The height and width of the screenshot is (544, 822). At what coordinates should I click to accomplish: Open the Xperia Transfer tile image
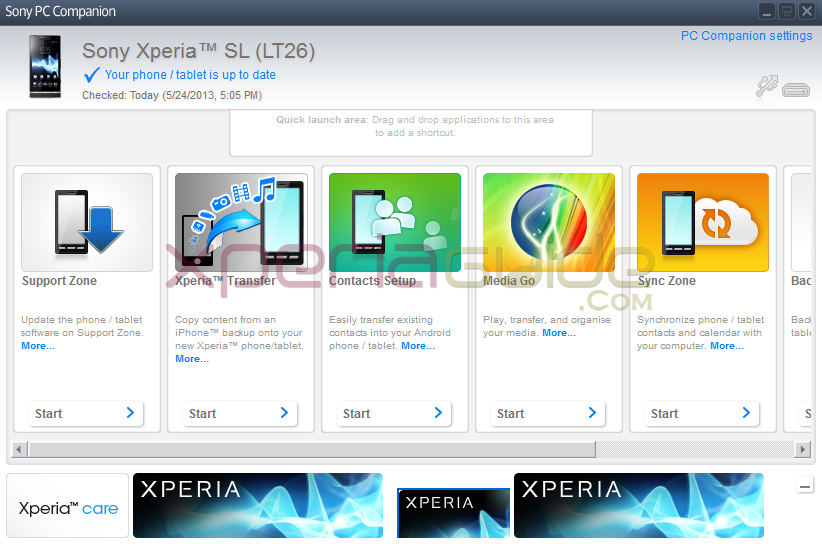[241, 222]
